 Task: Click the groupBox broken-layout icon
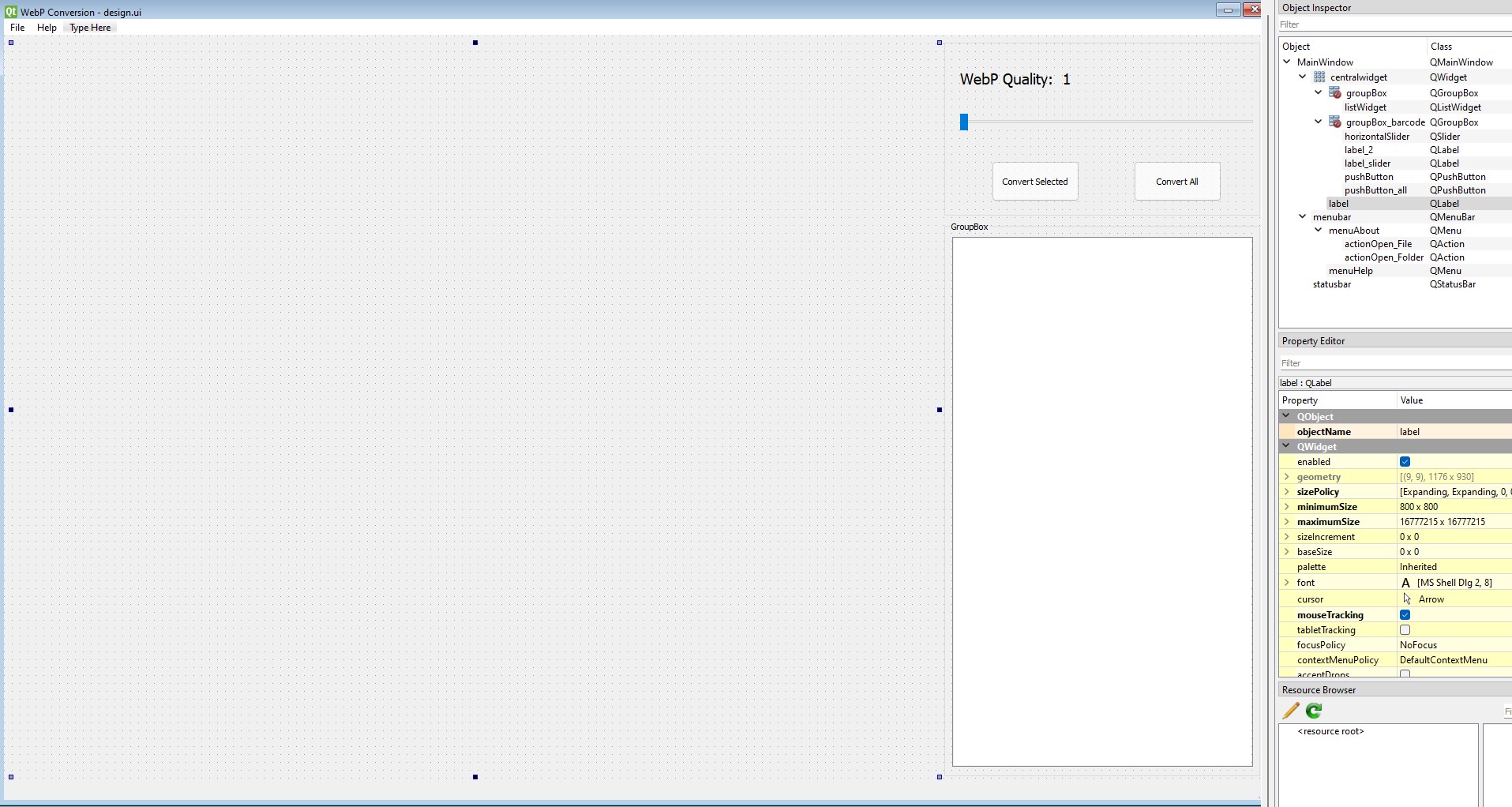(1335, 93)
